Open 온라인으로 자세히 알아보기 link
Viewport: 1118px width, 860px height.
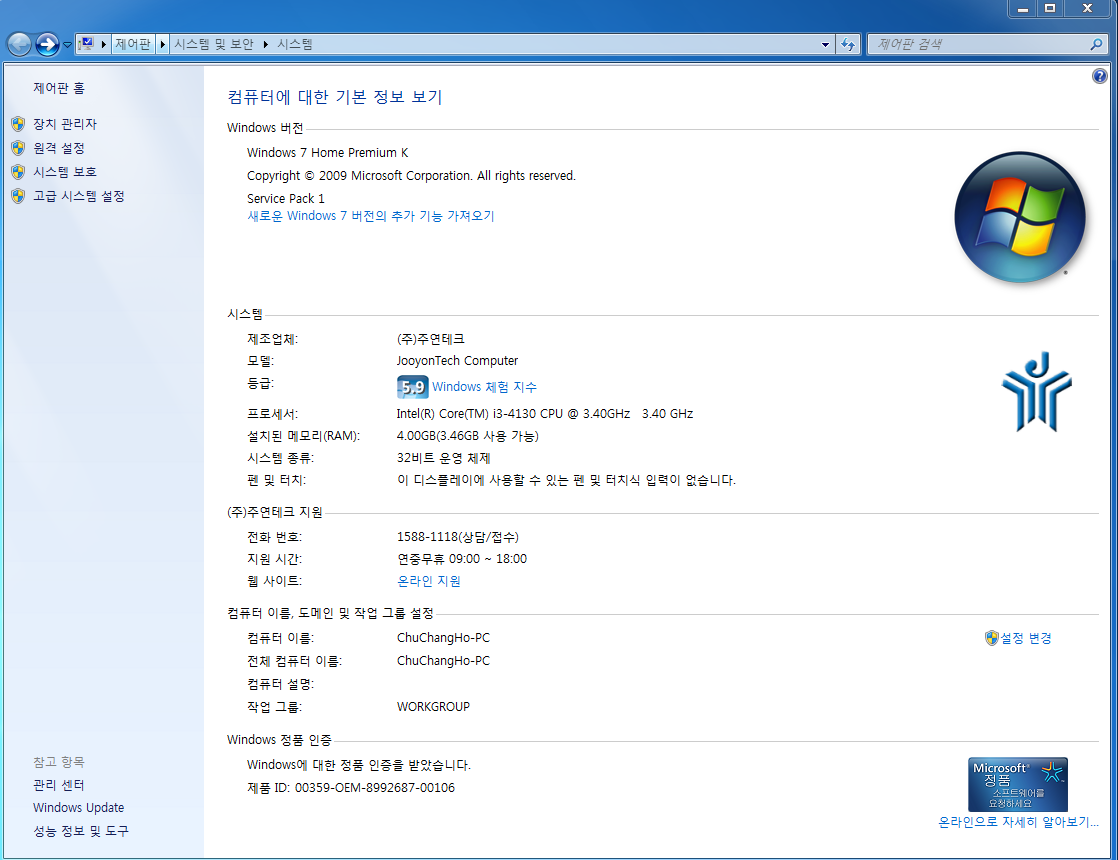point(1018,822)
